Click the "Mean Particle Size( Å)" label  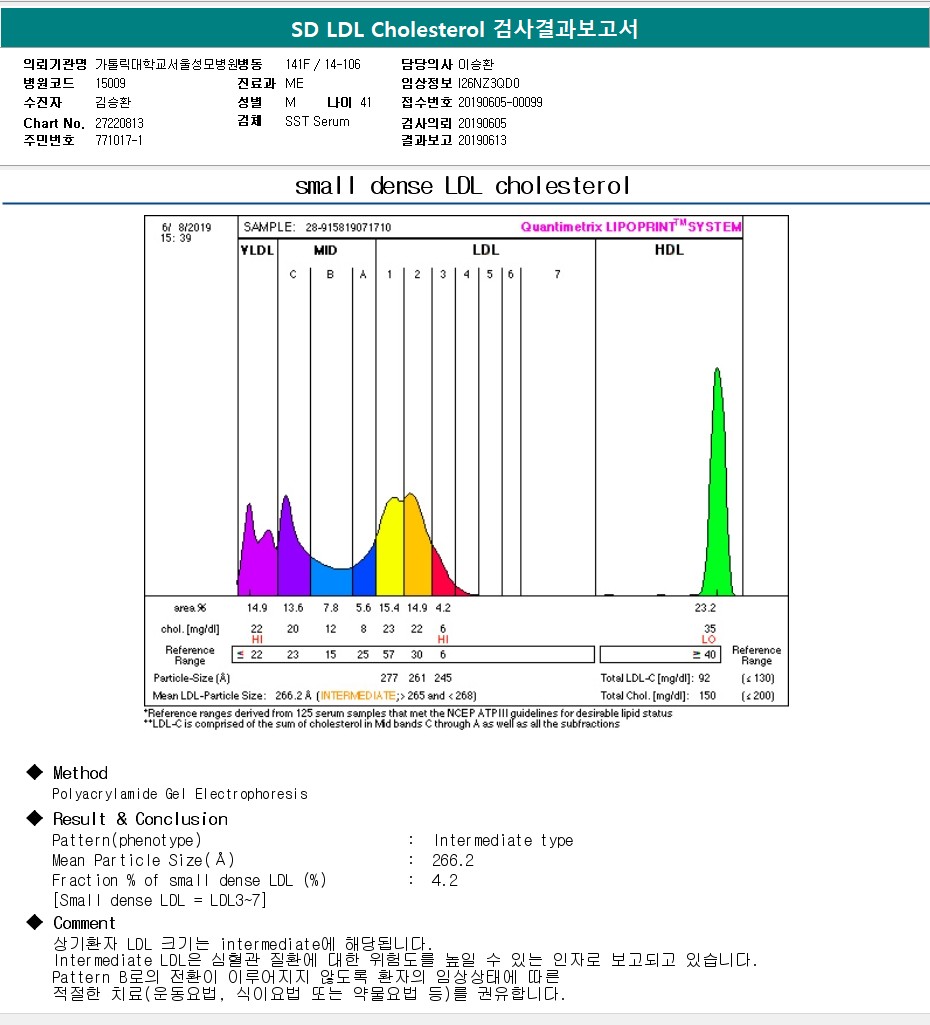(x=143, y=860)
